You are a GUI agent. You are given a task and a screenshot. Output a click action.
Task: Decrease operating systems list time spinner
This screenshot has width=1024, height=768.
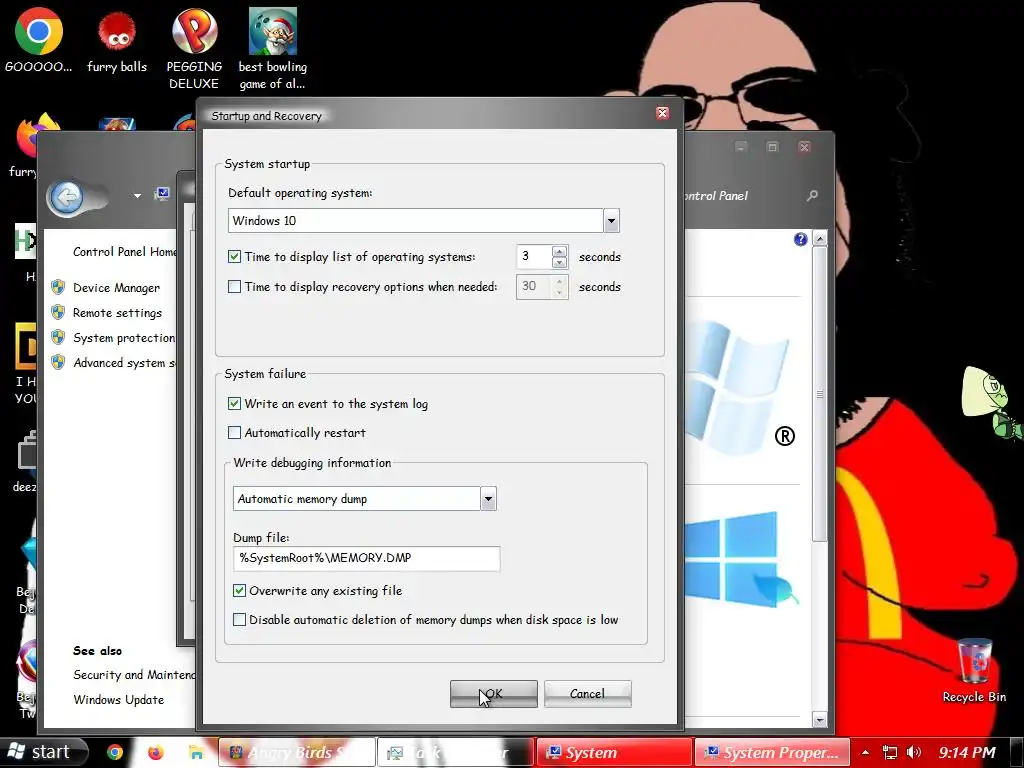click(559, 263)
